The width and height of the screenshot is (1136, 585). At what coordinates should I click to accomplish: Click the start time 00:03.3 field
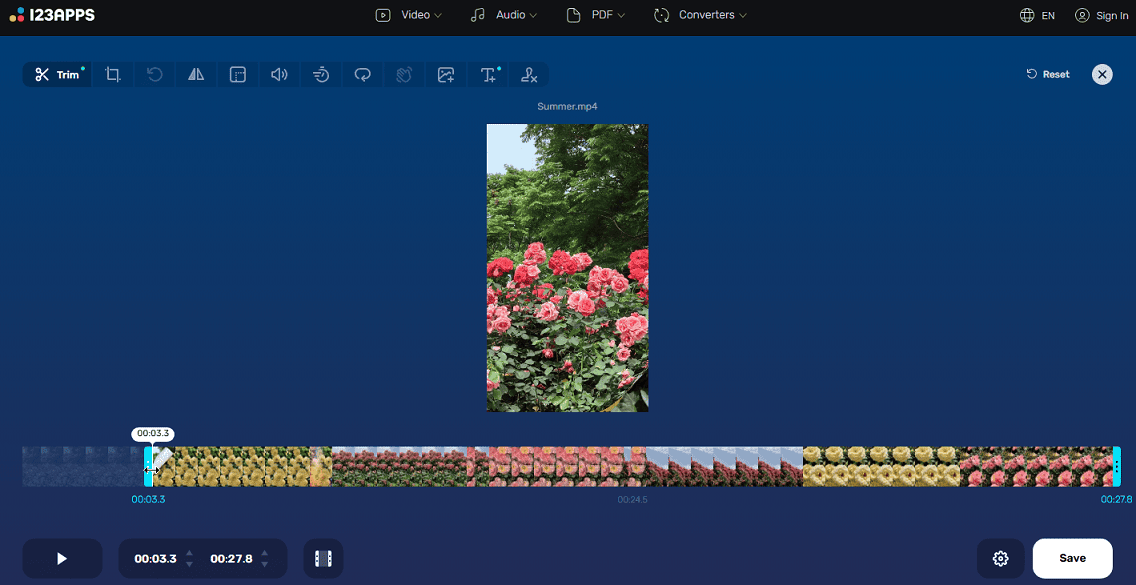point(156,558)
